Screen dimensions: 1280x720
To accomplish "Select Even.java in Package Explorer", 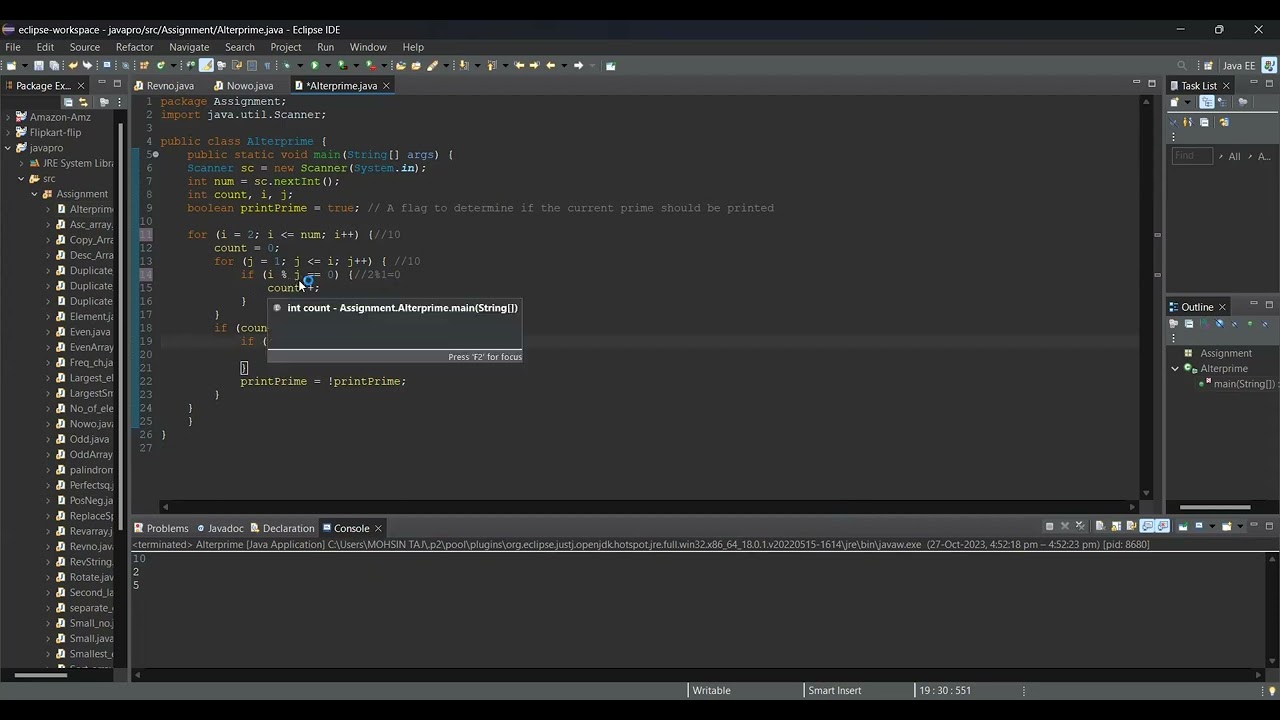I will click(82, 332).
